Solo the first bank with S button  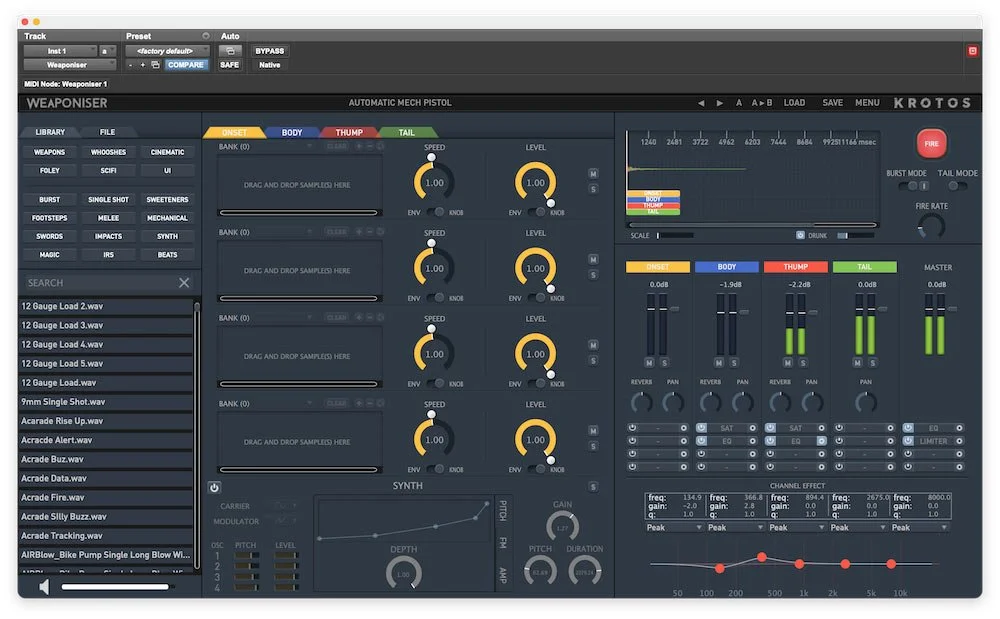[593, 189]
